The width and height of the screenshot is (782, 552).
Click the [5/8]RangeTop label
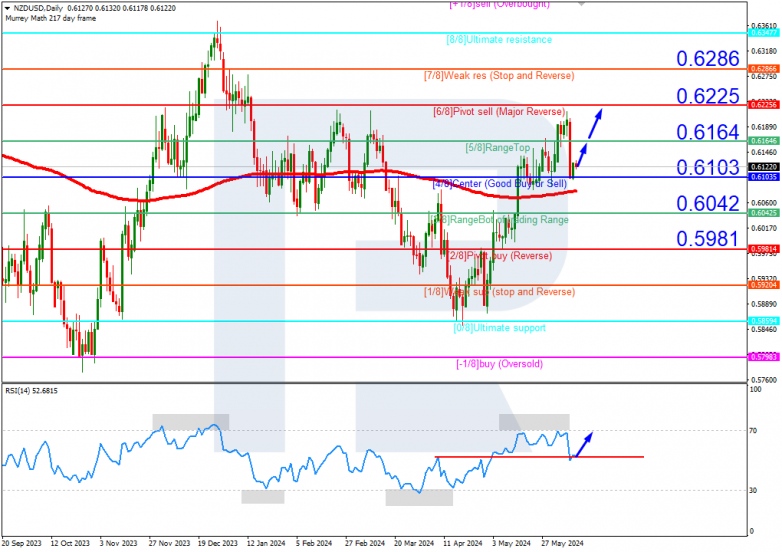pos(498,148)
